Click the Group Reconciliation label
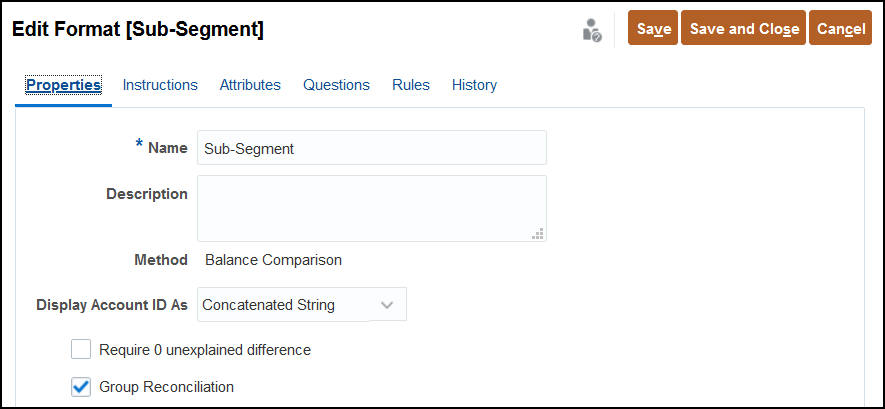885x409 pixels. 167,387
